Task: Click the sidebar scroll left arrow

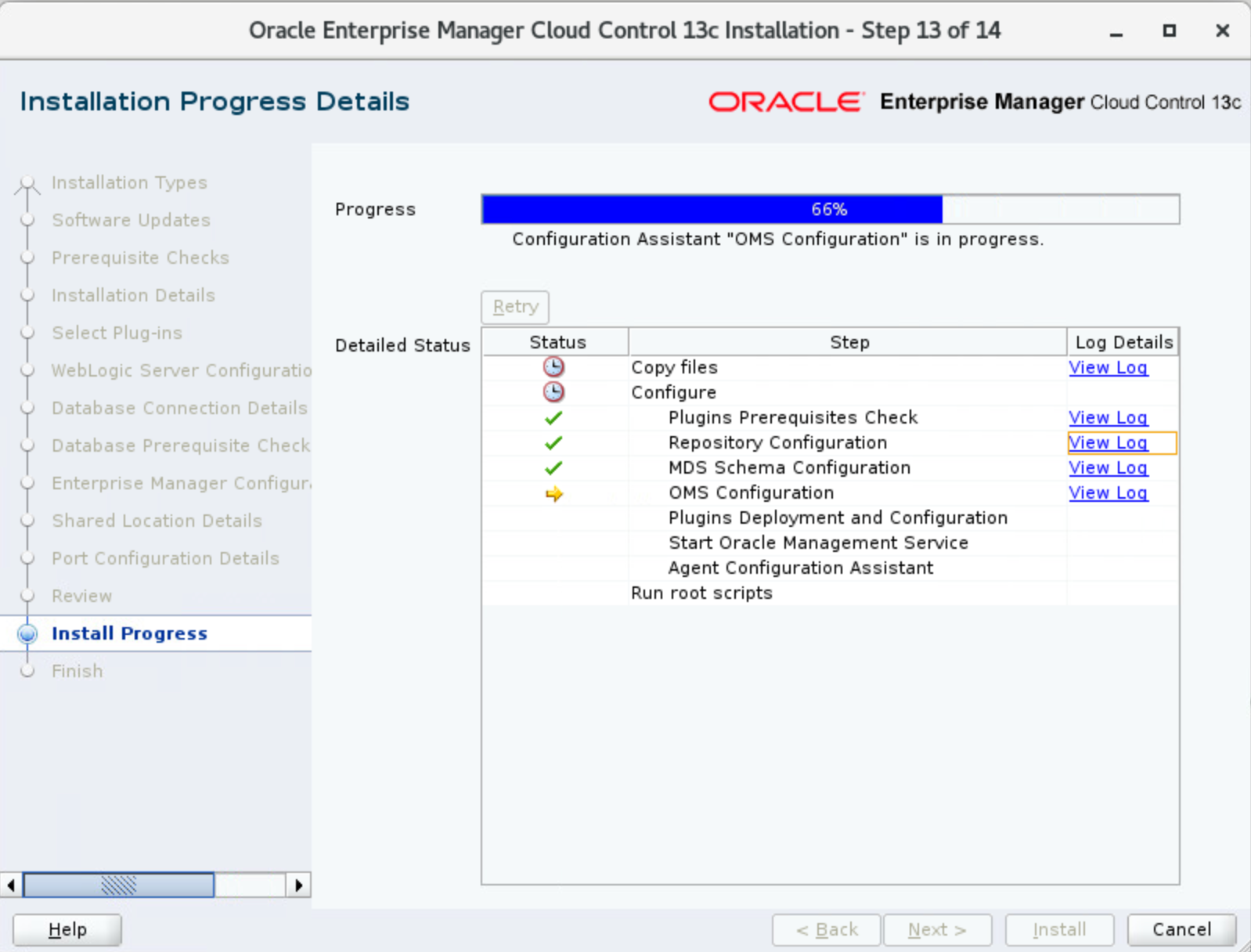Action: coord(11,885)
